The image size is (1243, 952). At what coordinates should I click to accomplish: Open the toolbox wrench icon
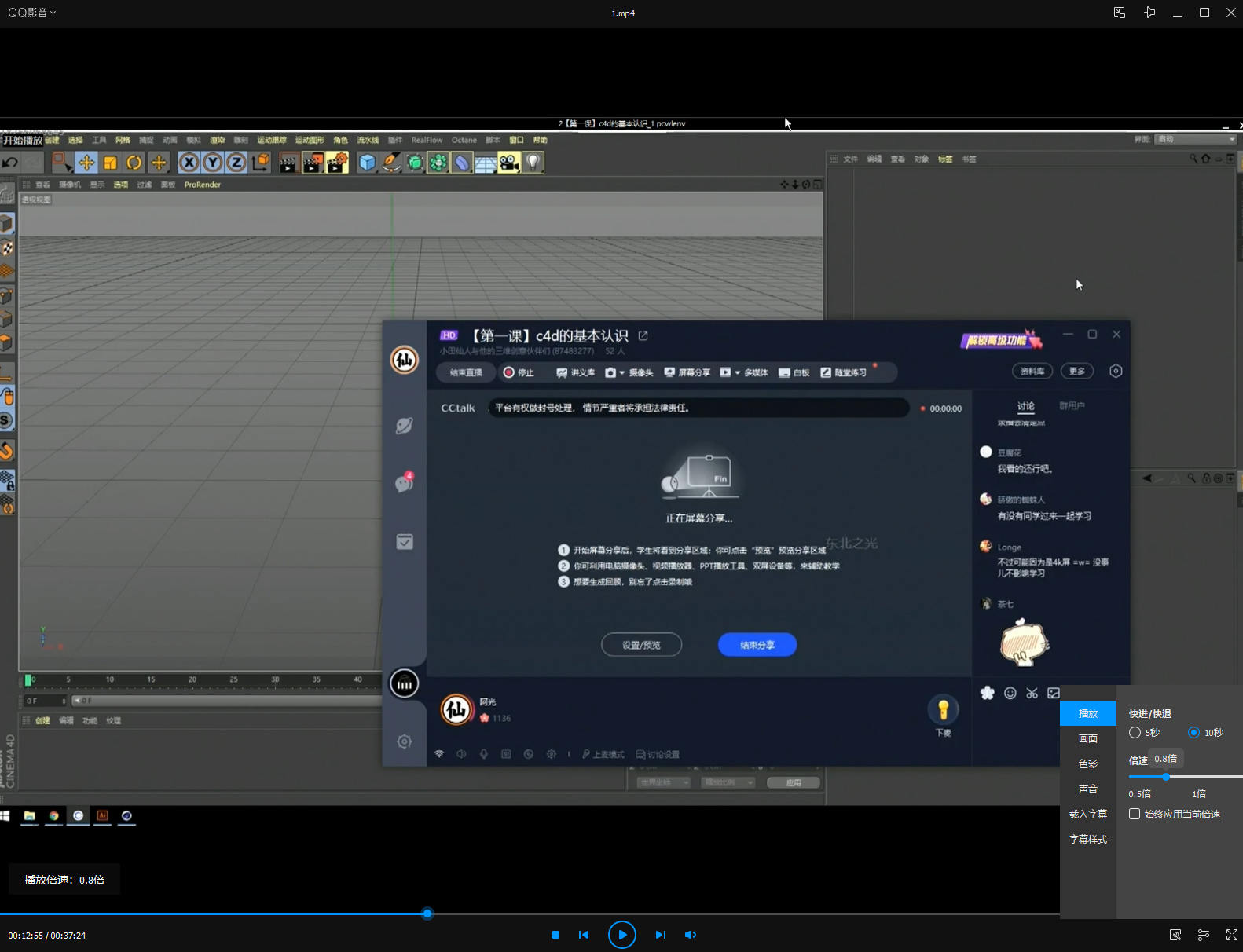tap(1175, 935)
